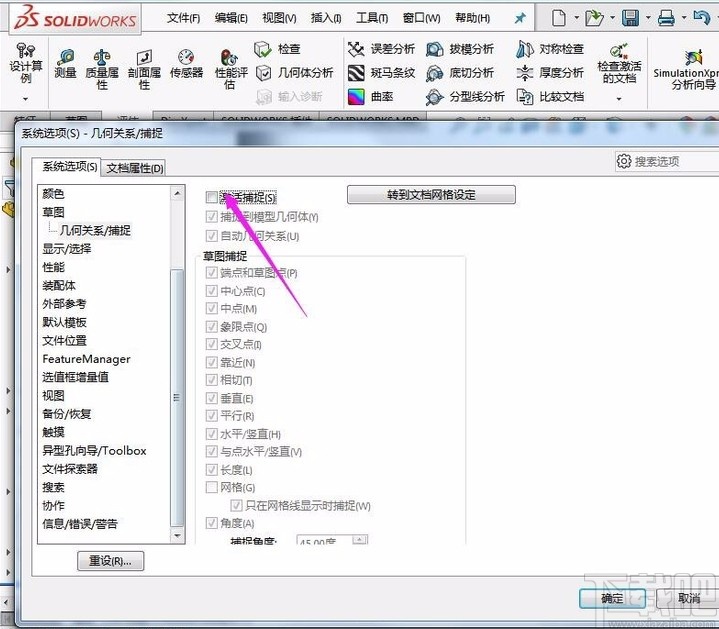This screenshot has height=629, width=719.
Task: Open the 视图(V) menu
Action: tap(279, 18)
